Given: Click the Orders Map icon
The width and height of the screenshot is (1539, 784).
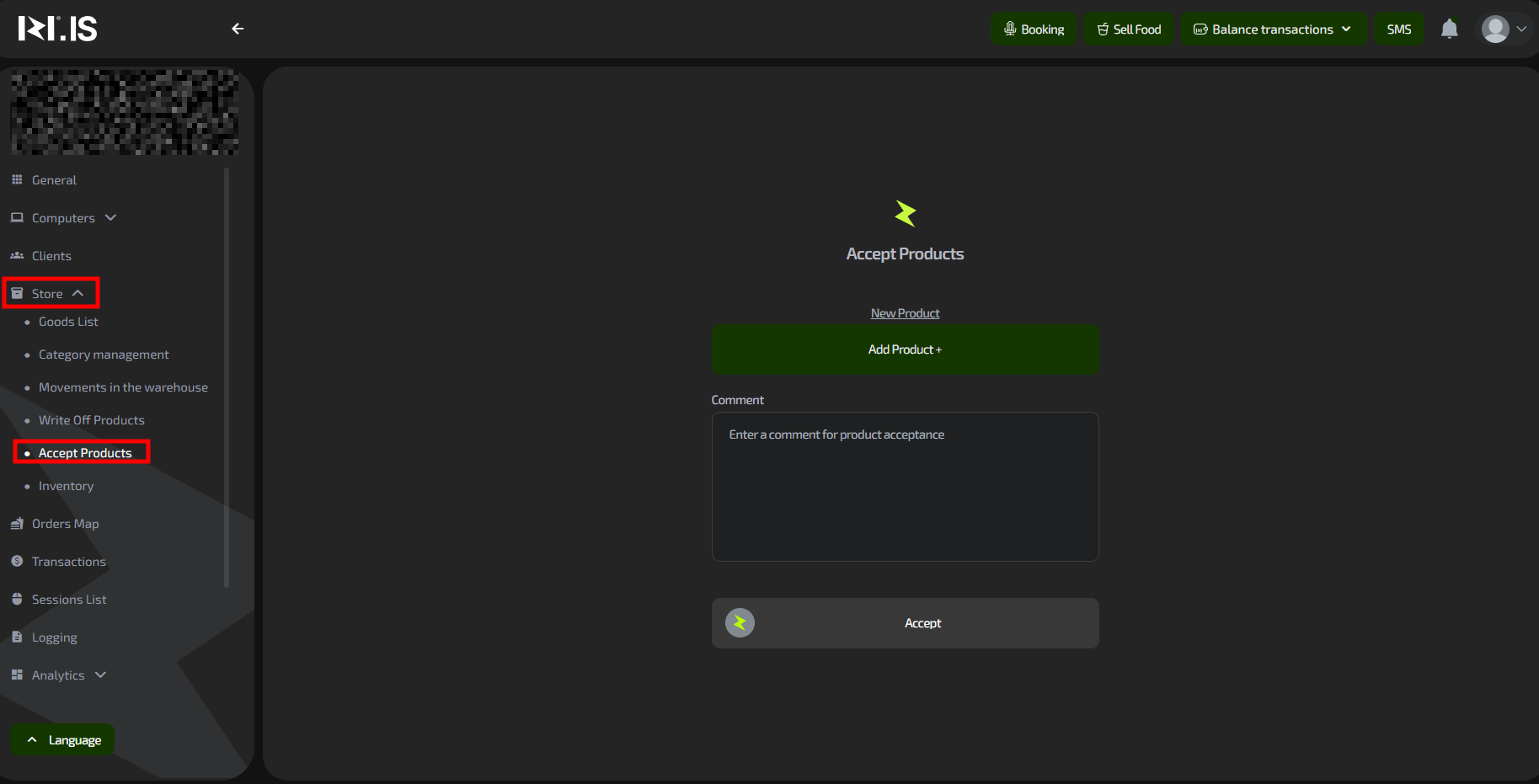Looking at the screenshot, I should (17, 524).
